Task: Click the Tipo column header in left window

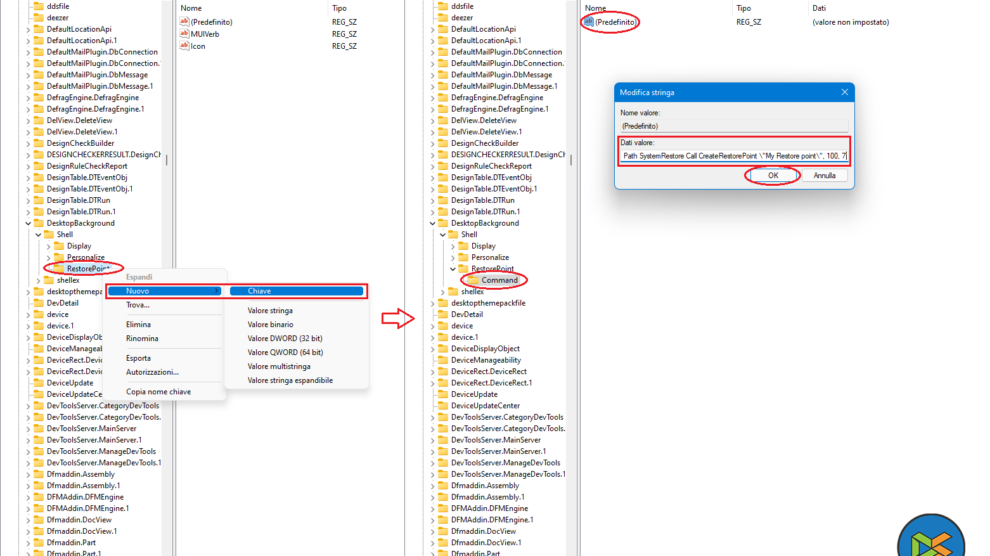Action: pyautogui.click(x=339, y=8)
